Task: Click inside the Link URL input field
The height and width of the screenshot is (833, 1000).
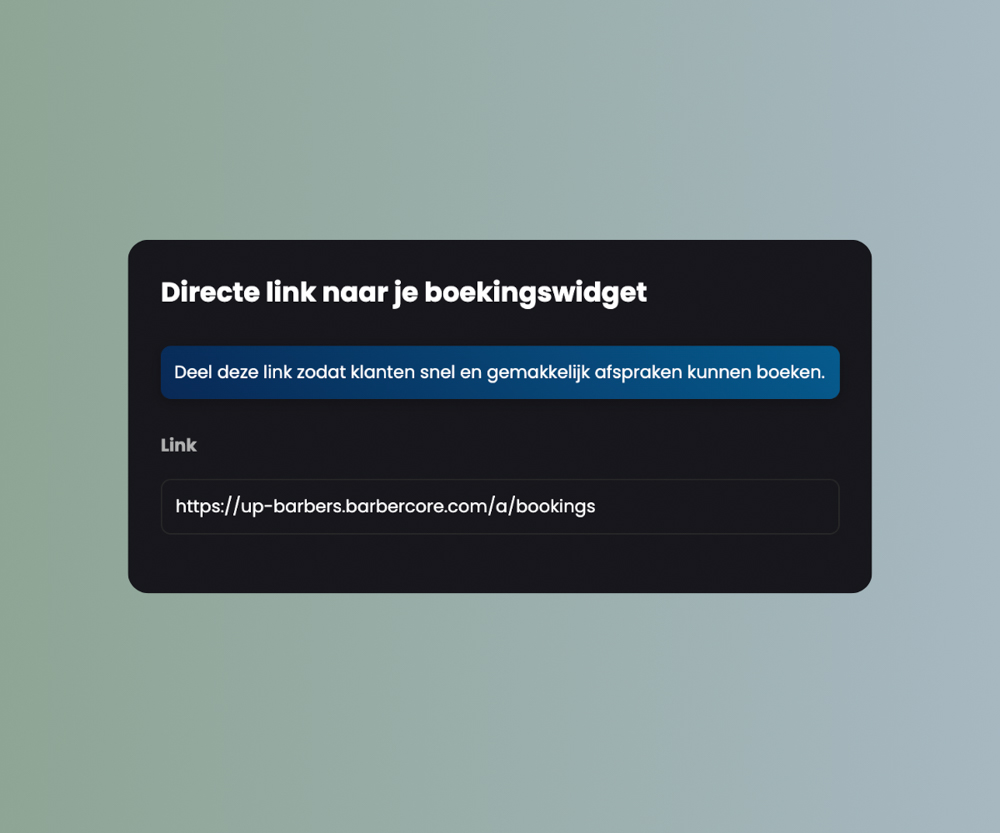Action: pos(499,506)
